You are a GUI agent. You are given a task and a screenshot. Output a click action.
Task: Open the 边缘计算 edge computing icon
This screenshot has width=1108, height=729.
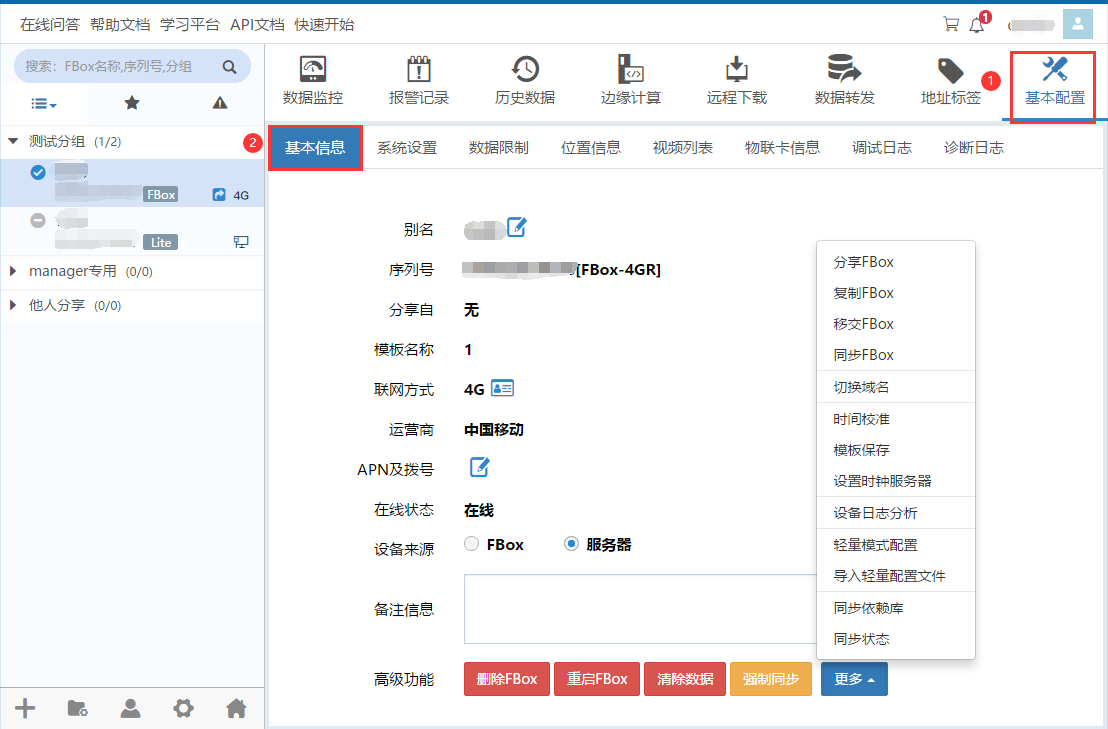point(631,70)
